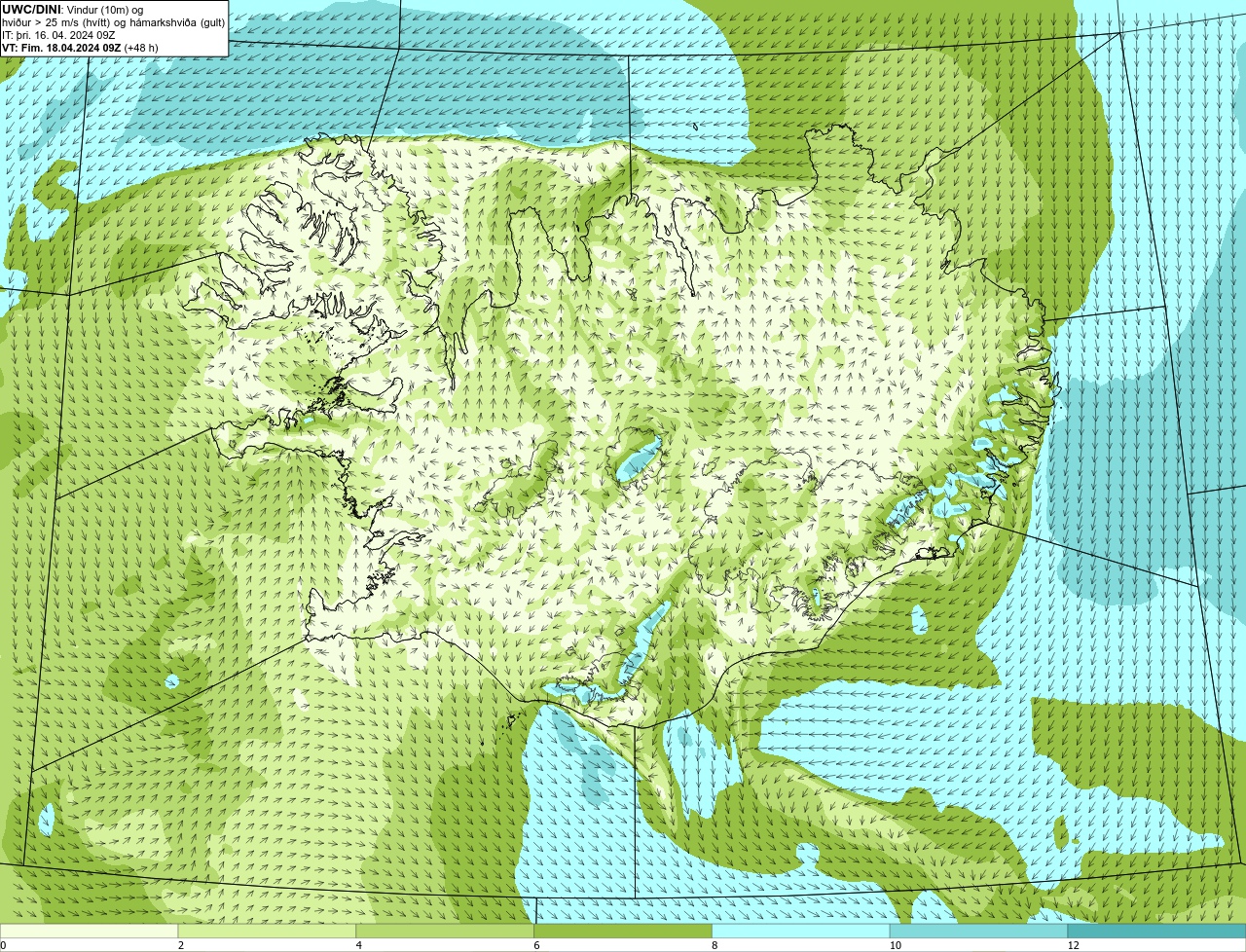Viewport: 1246px width, 952px height.
Task: Click the '2' label on the color scale
Action: 180,945
